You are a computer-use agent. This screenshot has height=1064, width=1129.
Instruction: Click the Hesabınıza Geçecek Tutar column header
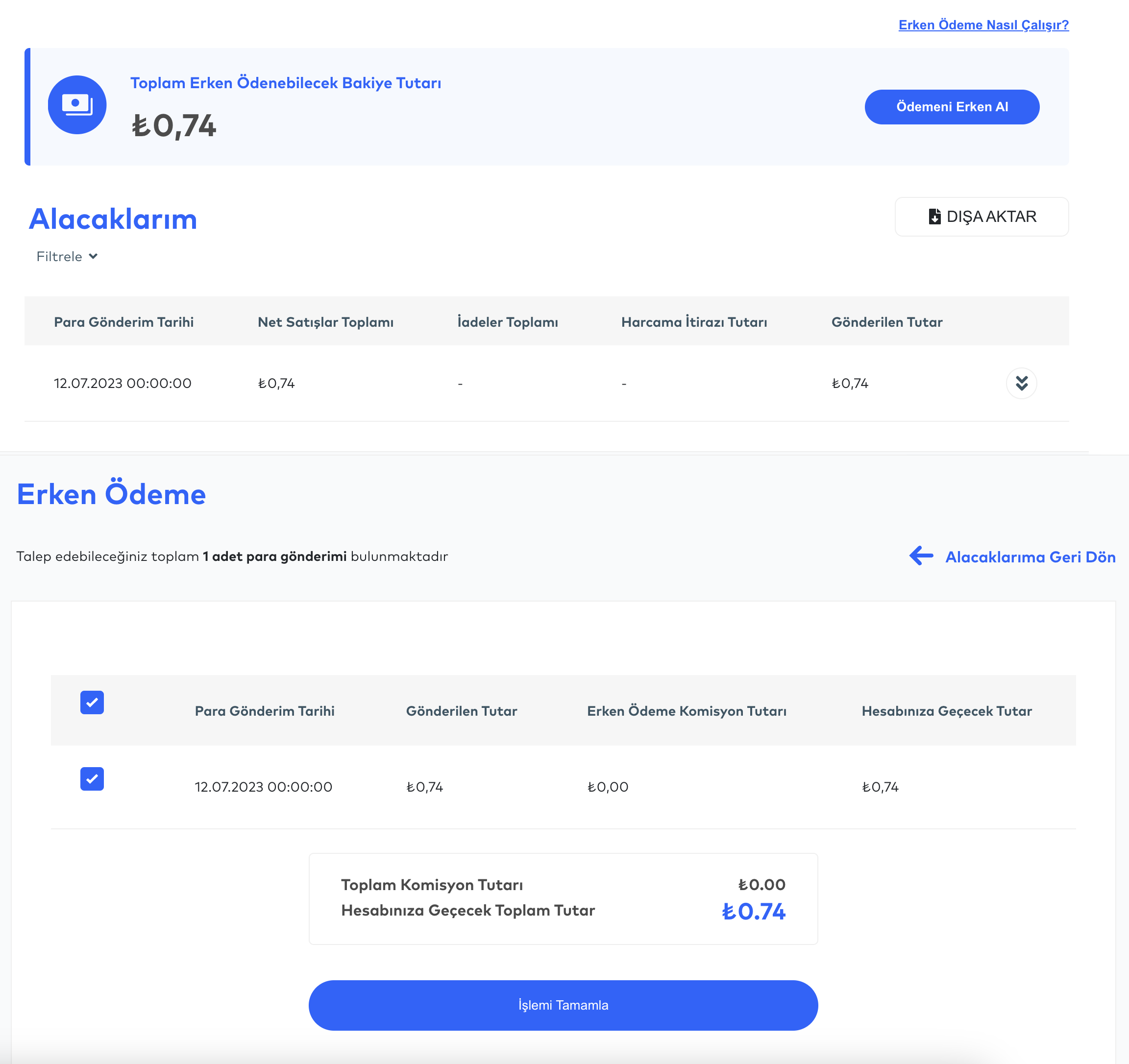pos(946,711)
